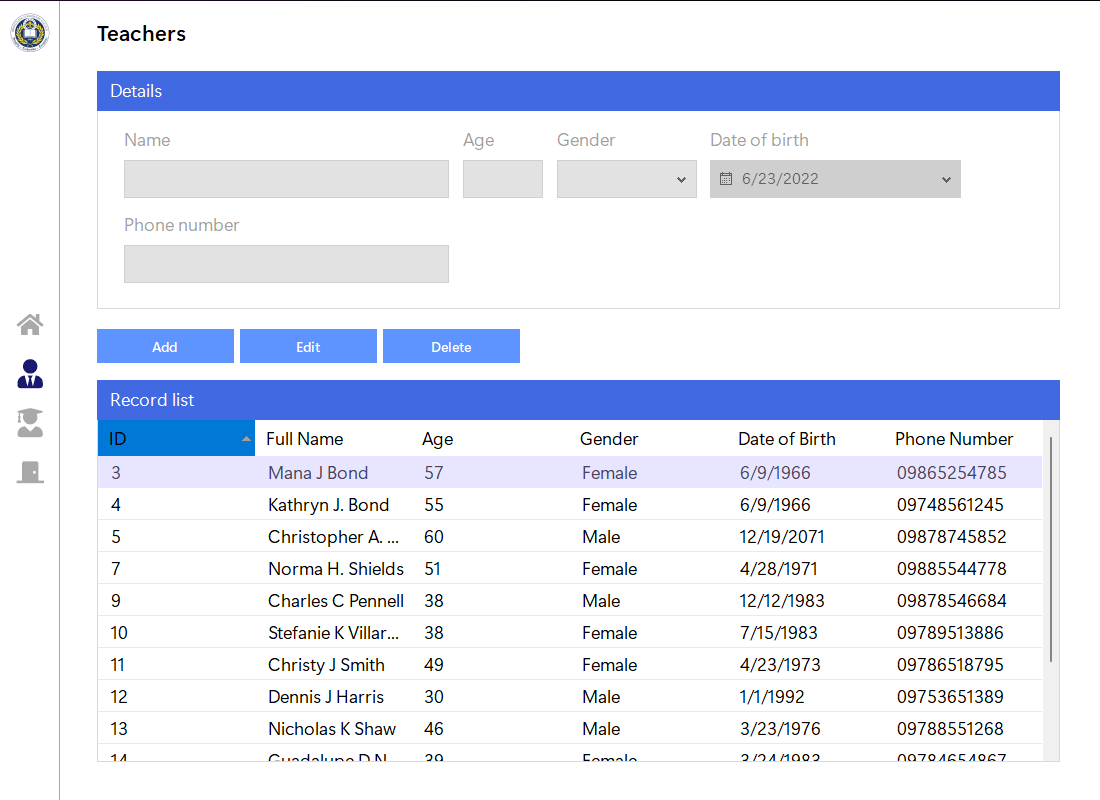The width and height of the screenshot is (1100, 800).
Task: Expand the Gender dropdown
Action: pos(681,180)
